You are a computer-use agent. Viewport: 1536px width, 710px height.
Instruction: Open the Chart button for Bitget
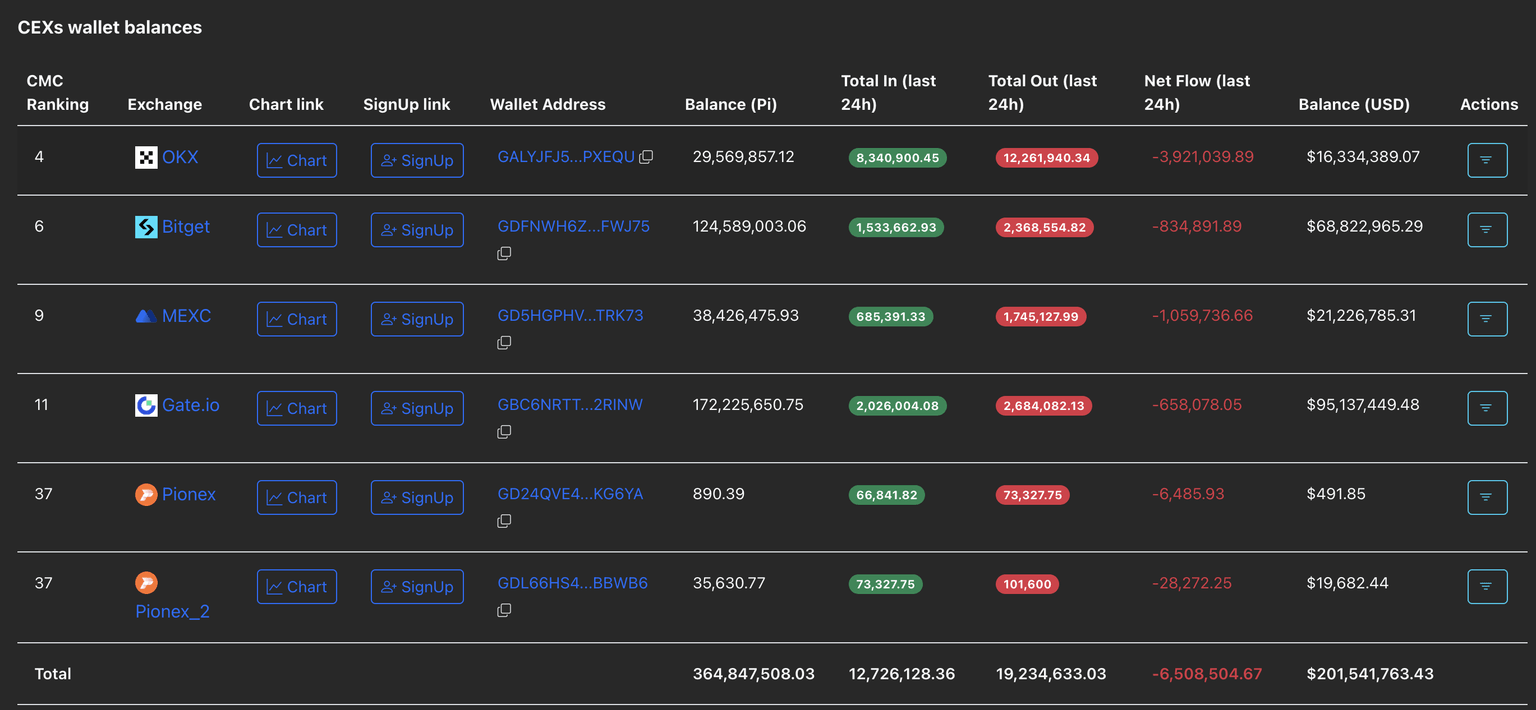[x=296, y=230]
